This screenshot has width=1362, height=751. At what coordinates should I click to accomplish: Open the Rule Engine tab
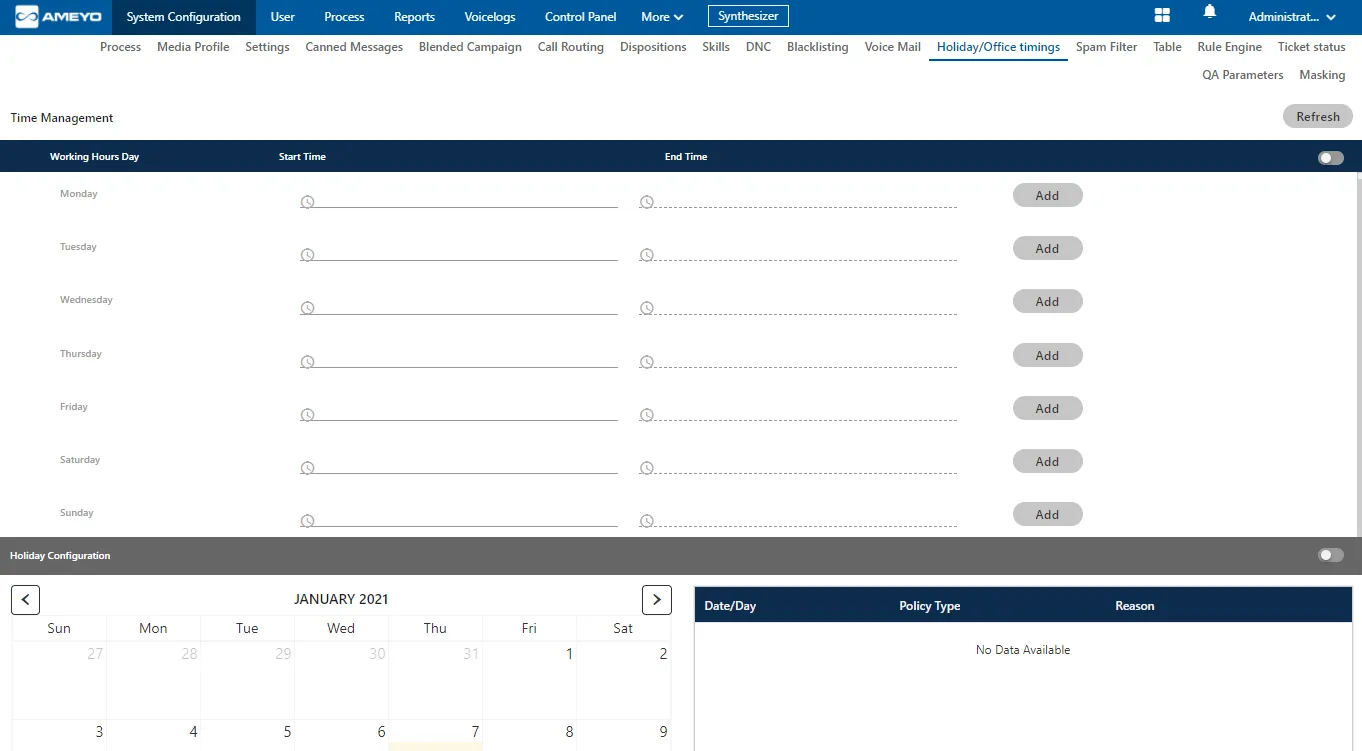click(1230, 47)
